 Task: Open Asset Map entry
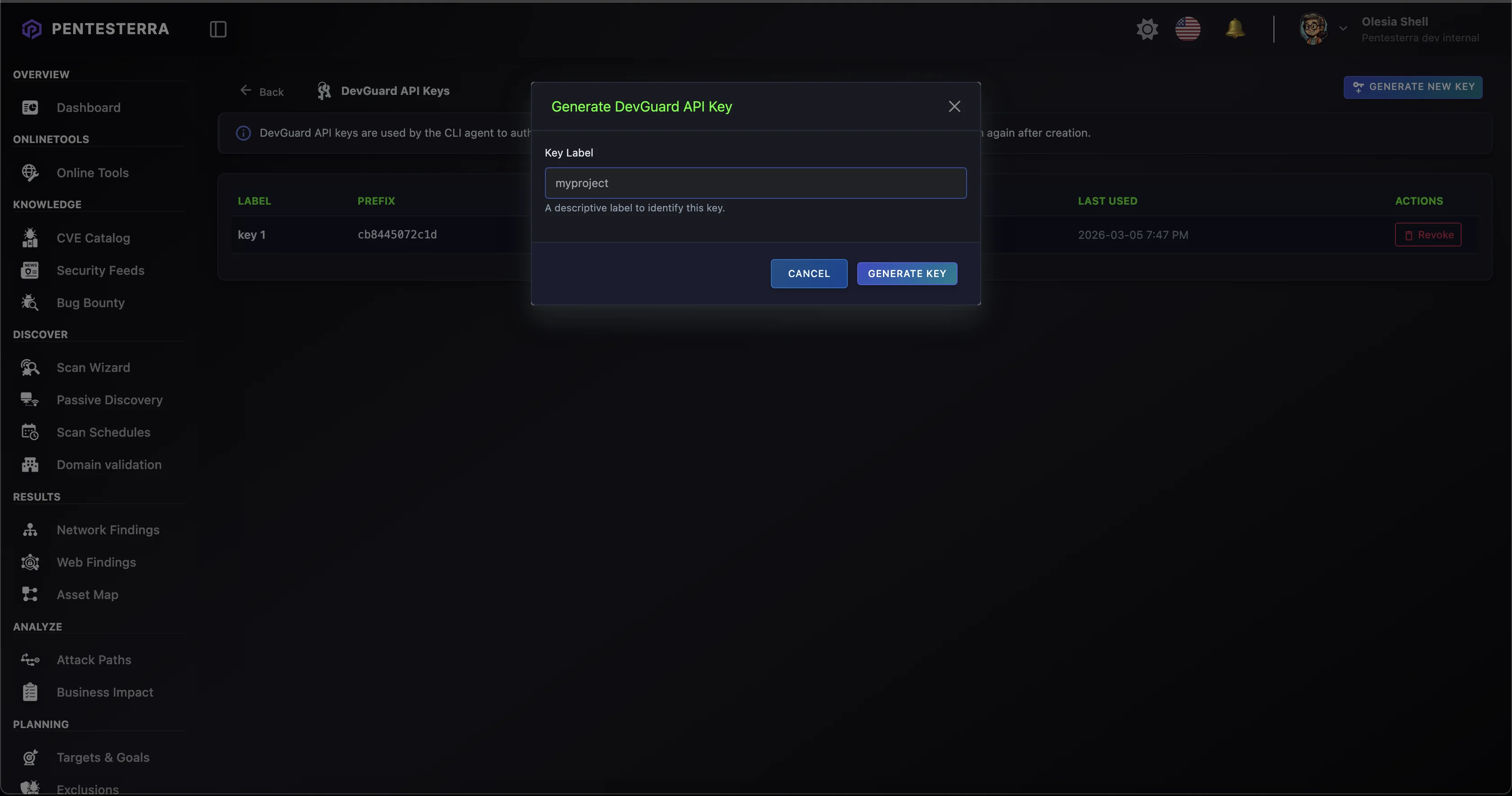click(x=87, y=594)
